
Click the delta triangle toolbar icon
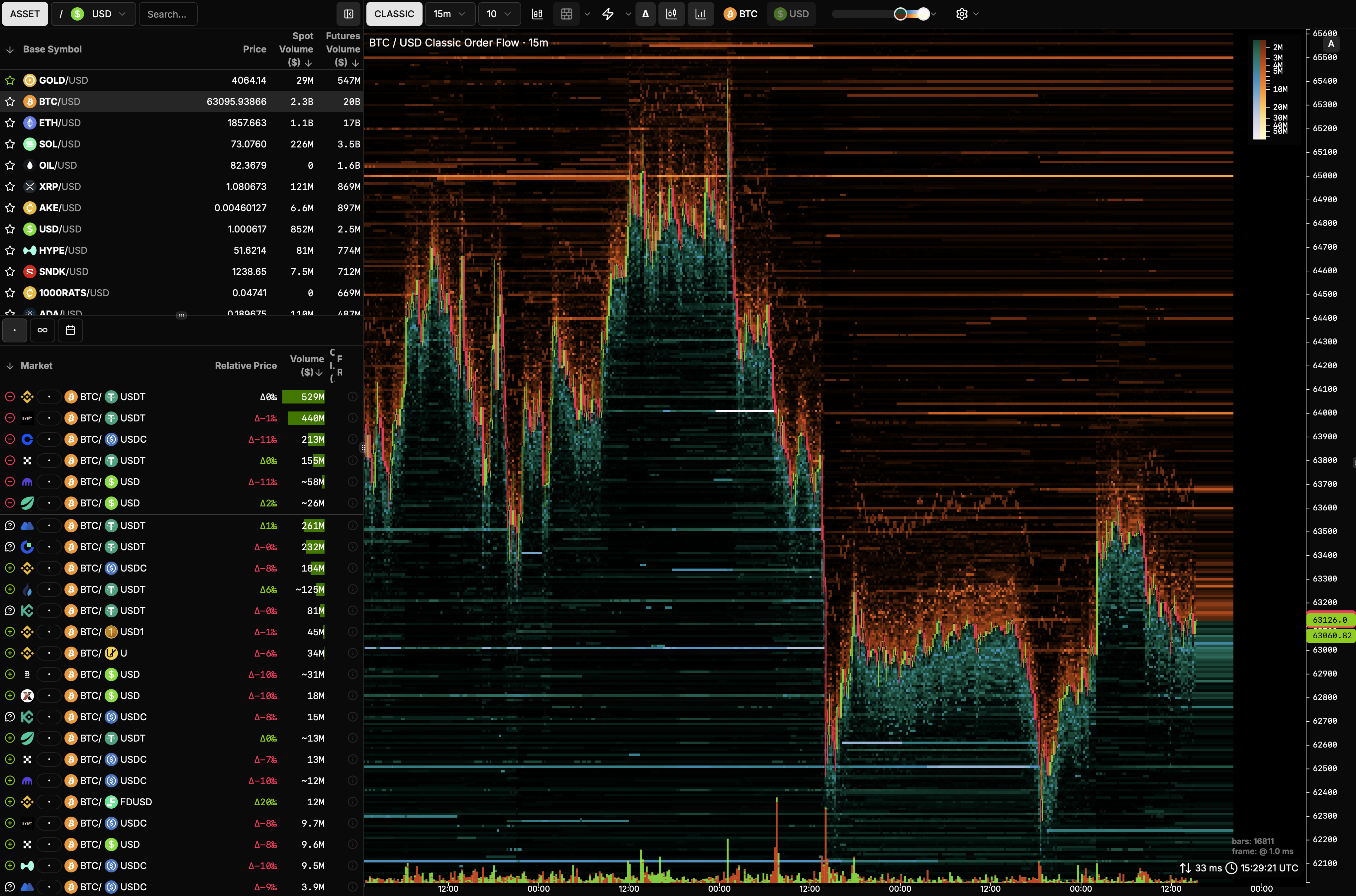(645, 14)
